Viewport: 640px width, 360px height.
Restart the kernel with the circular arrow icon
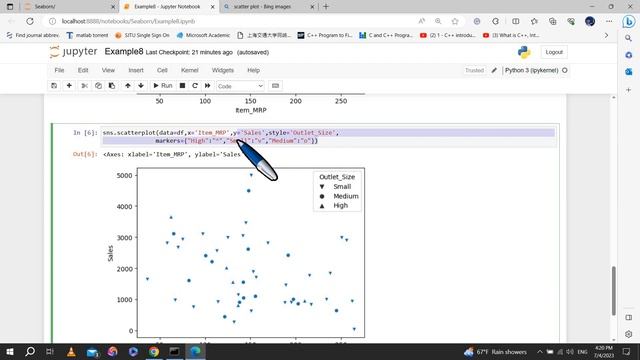pos(195,86)
